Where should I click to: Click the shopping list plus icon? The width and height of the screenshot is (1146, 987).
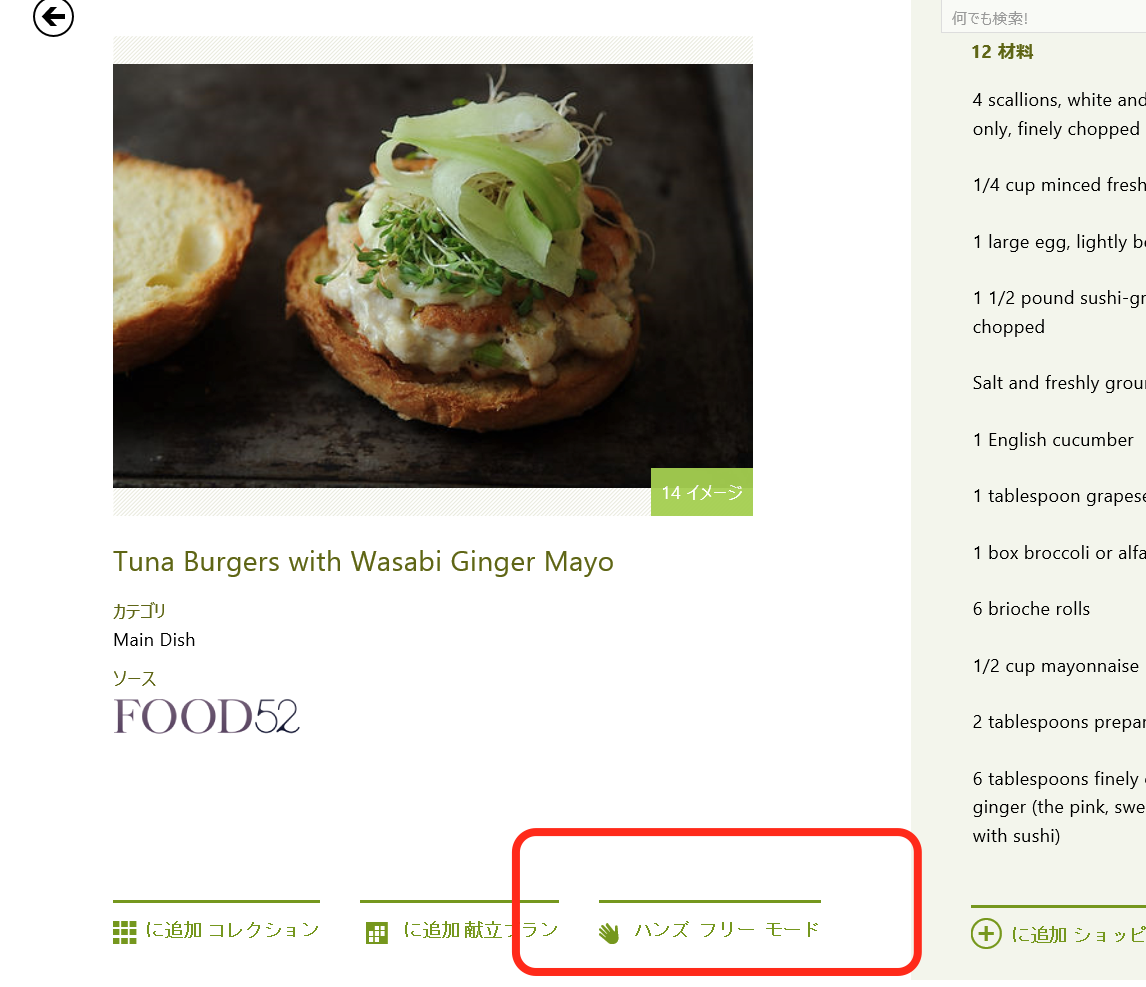(986, 934)
